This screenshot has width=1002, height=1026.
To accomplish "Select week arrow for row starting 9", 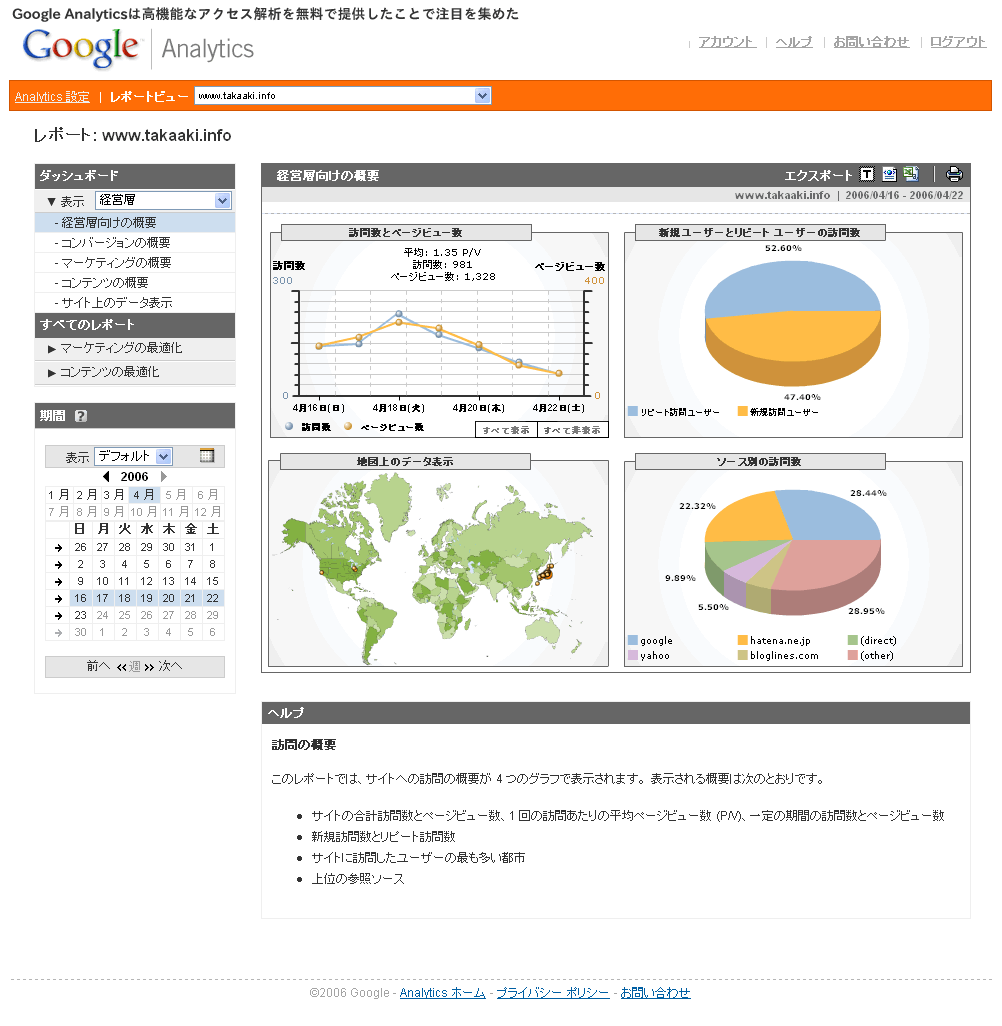I will coord(58,582).
